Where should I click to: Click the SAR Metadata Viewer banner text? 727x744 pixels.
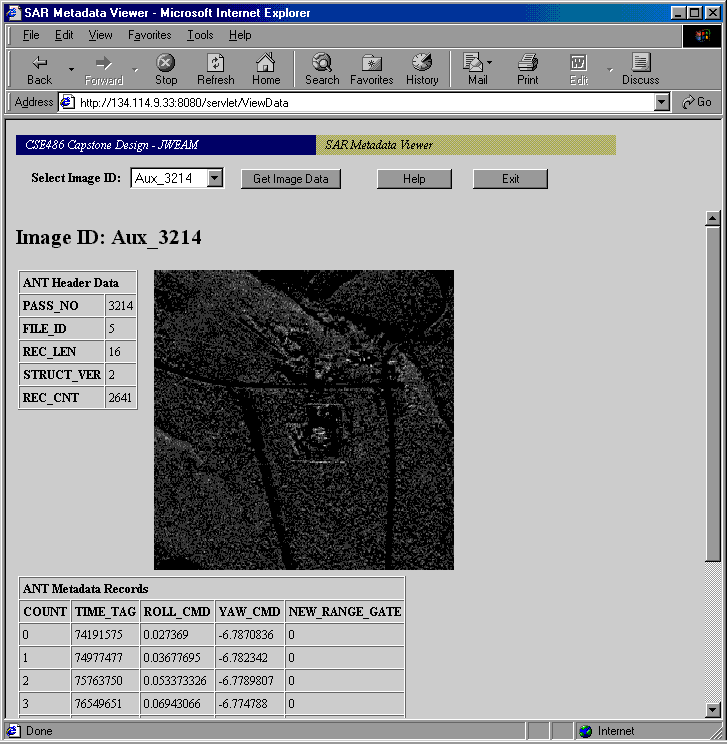pyautogui.click(x=379, y=145)
